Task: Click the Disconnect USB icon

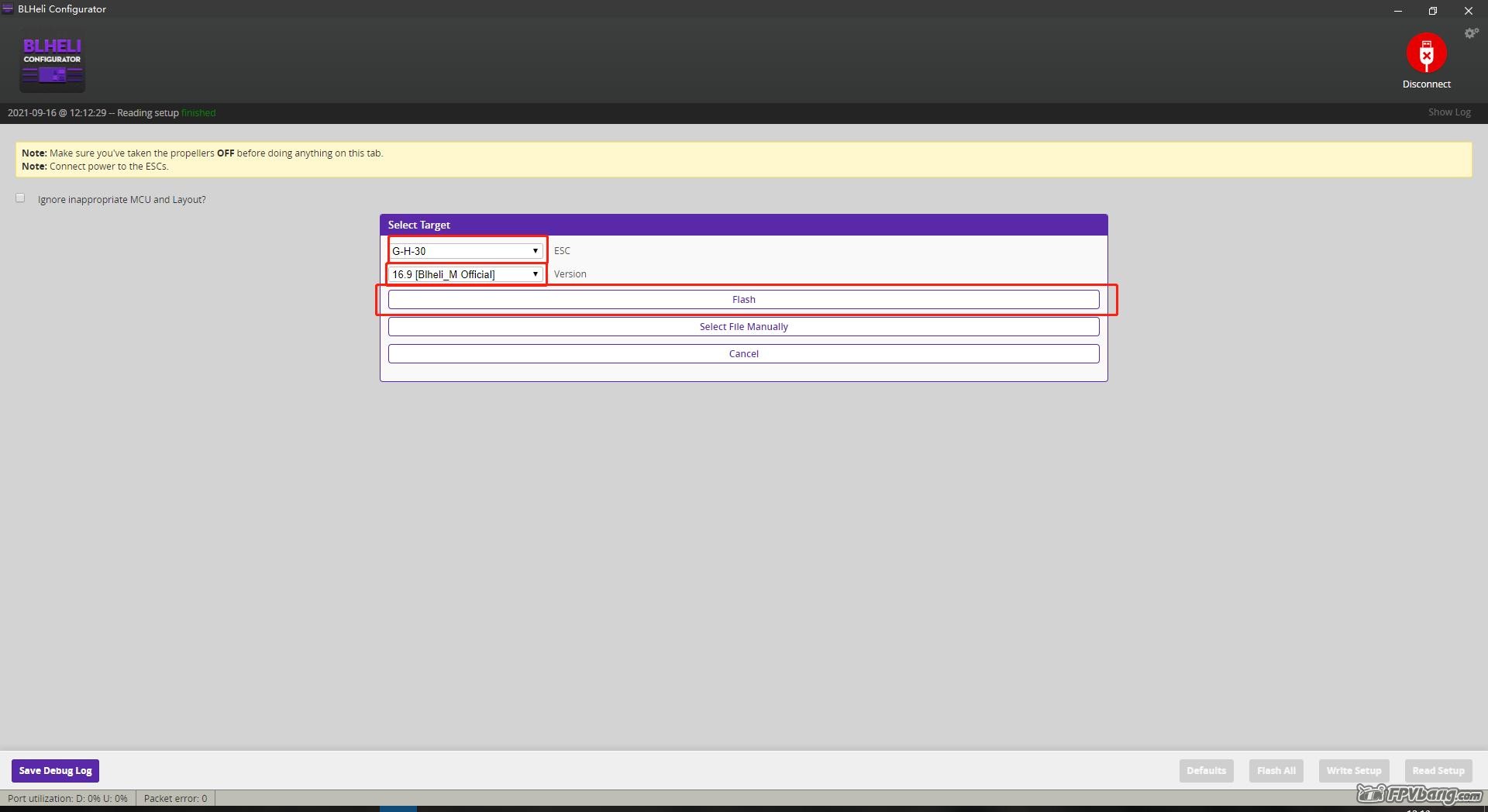Action: 1426,53
